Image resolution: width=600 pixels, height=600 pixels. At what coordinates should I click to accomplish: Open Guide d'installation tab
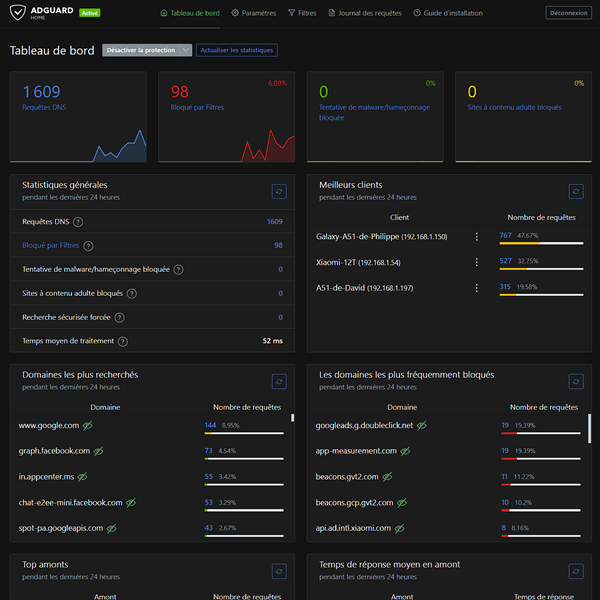448,13
